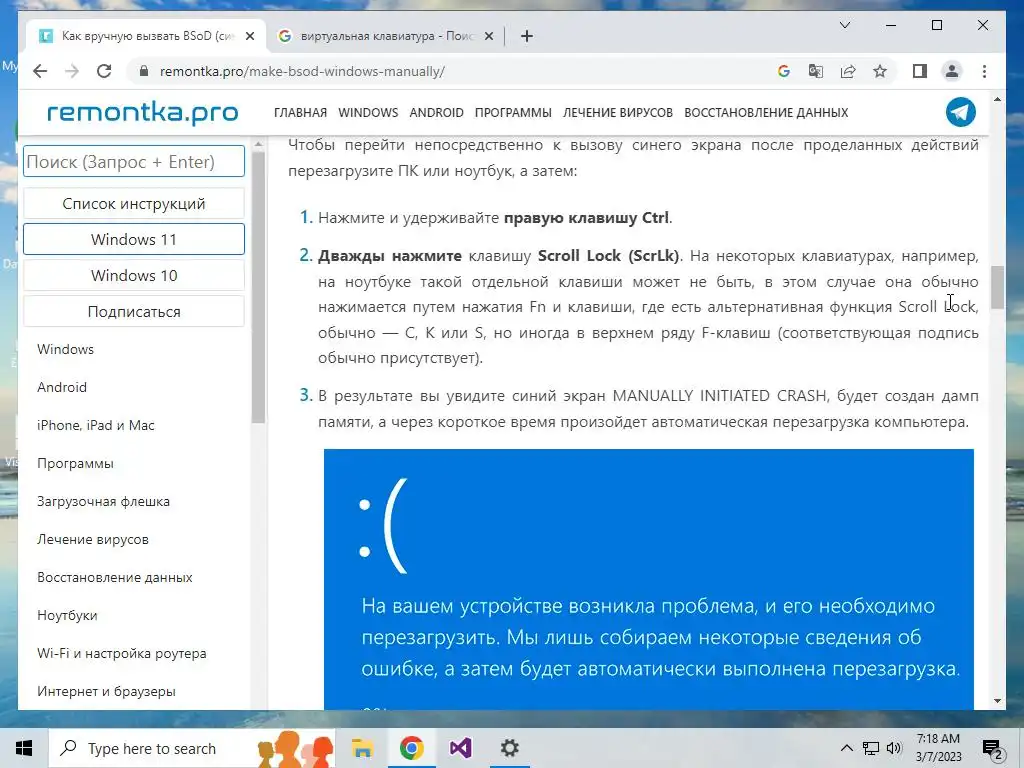Screen dimensions: 1024x768
Task: Click the remontka.pro logo
Action: (142, 112)
